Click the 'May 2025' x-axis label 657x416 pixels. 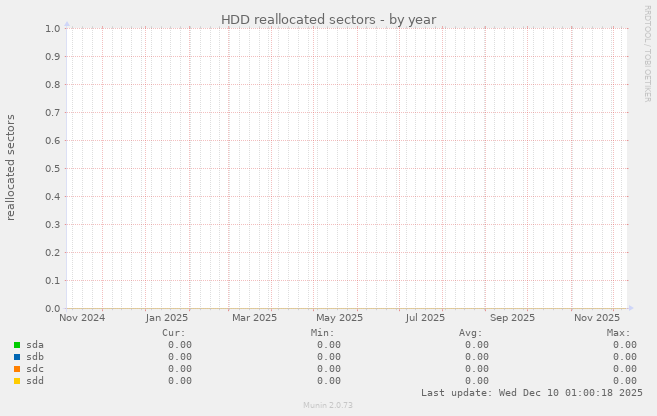[339, 318]
